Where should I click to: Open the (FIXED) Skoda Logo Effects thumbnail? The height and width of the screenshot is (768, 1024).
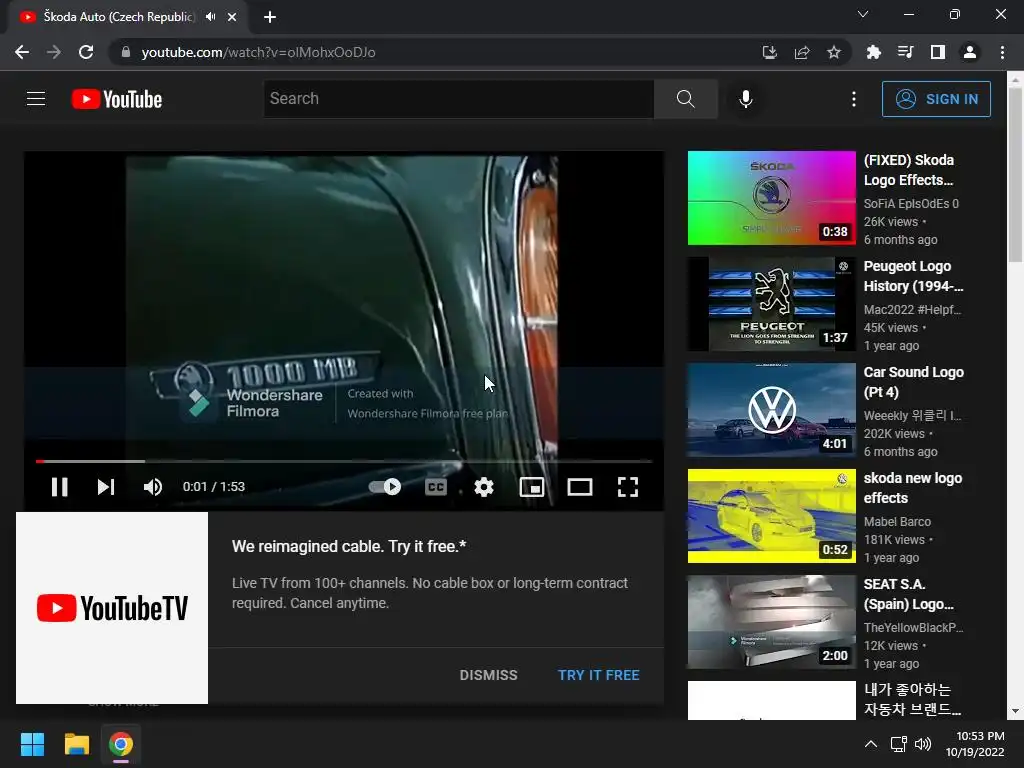(x=771, y=198)
